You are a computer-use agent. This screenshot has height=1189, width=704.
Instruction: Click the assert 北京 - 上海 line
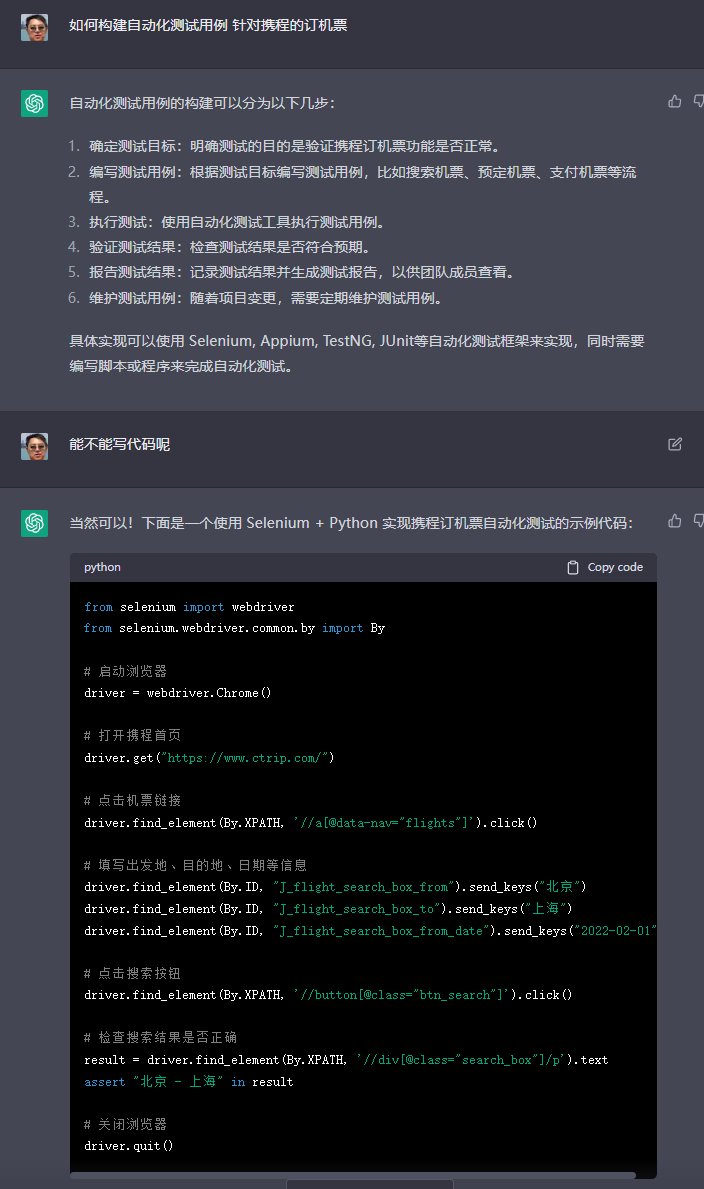pos(189,1082)
